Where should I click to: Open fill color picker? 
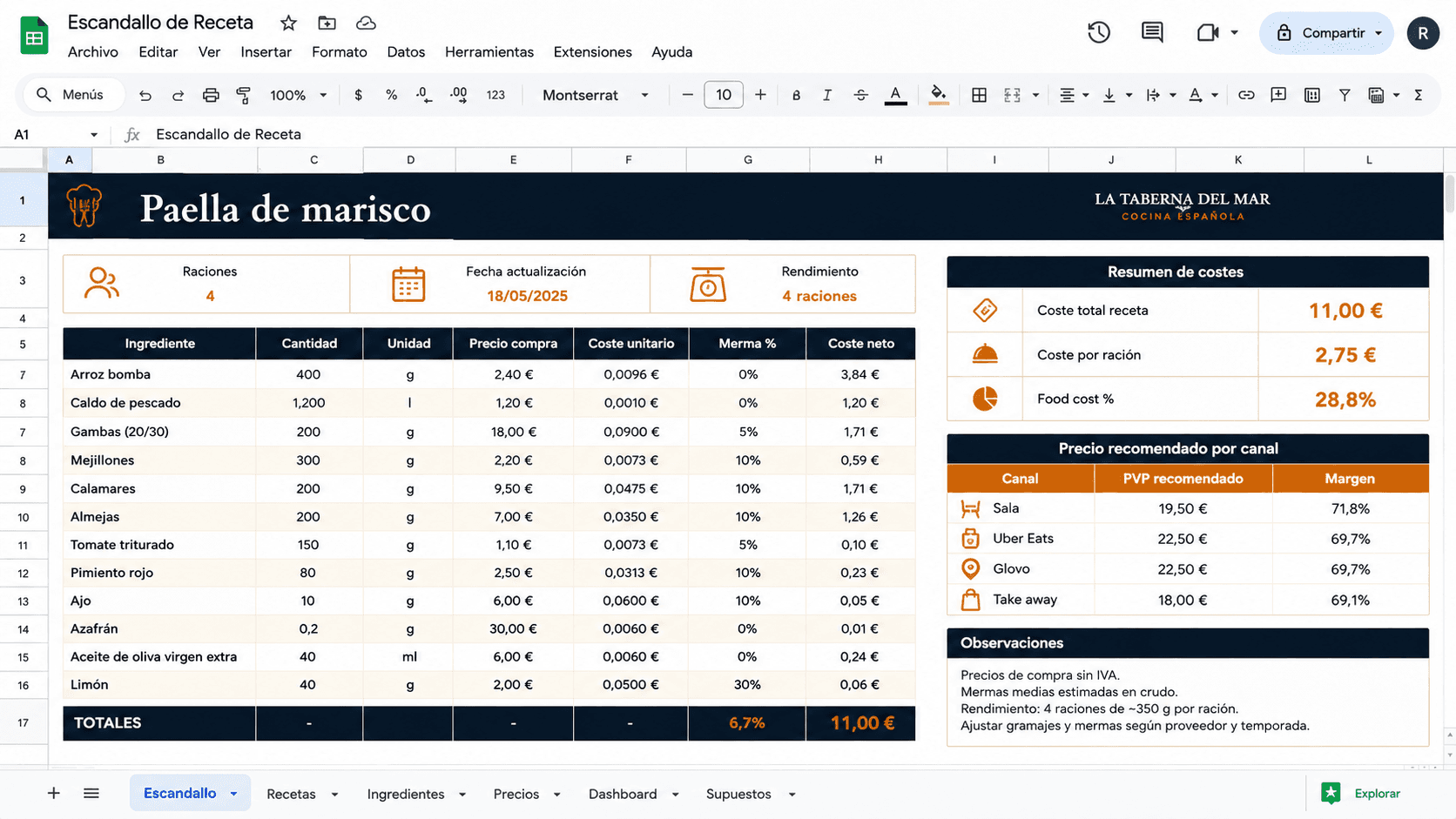tap(938, 95)
